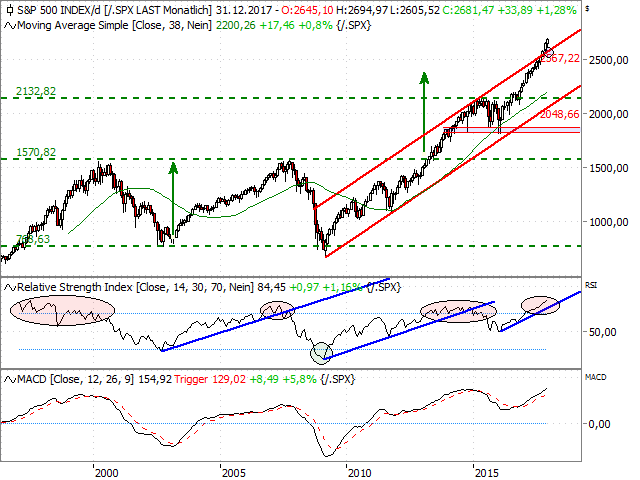Click the 1500,00 price axis label
The width and height of the screenshot is (640, 480).
(609, 168)
